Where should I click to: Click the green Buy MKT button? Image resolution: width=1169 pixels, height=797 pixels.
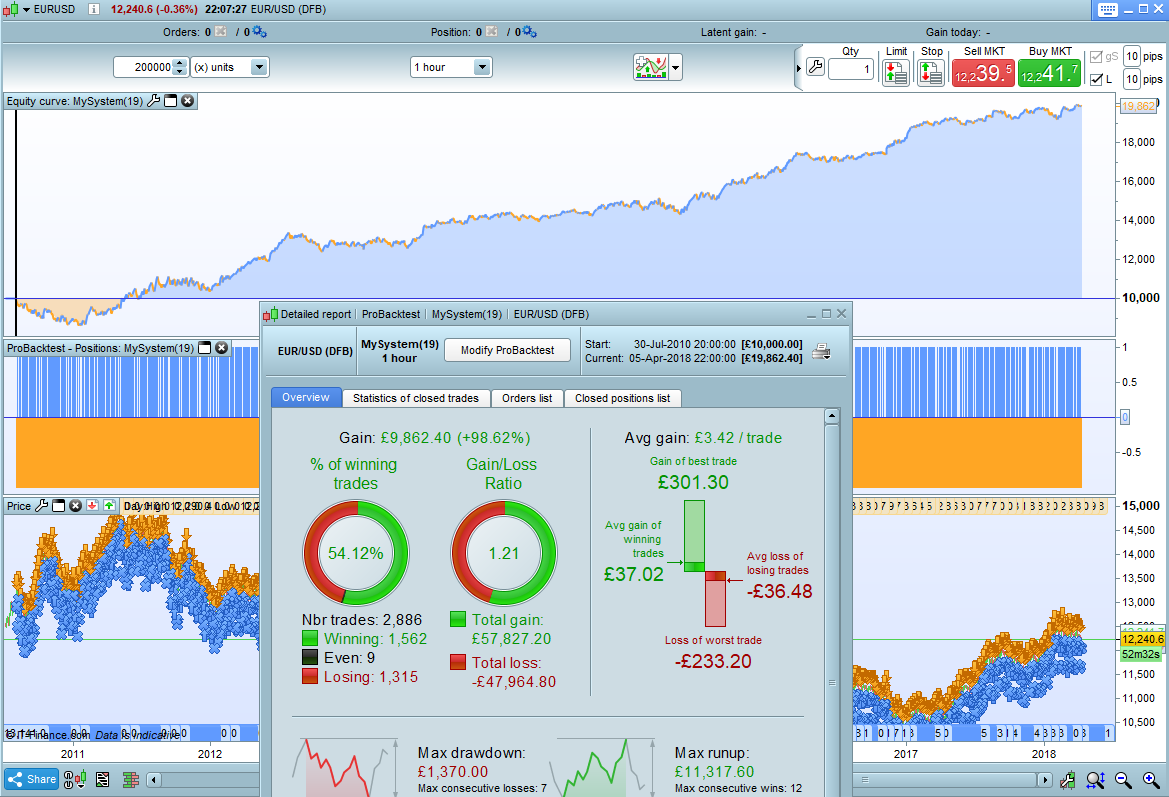pyautogui.click(x=1049, y=73)
